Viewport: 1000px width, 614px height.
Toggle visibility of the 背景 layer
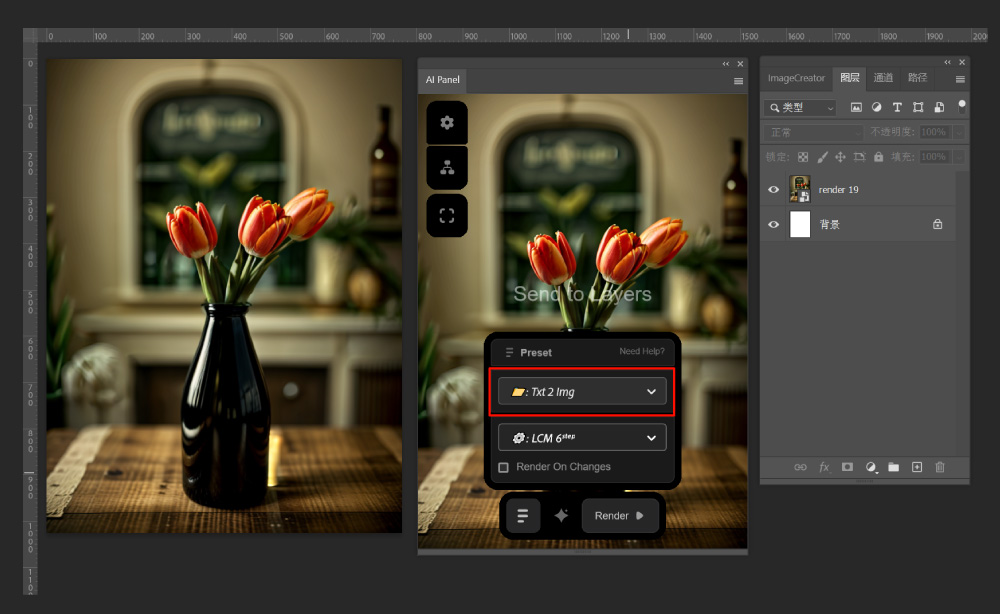coord(773,225)
